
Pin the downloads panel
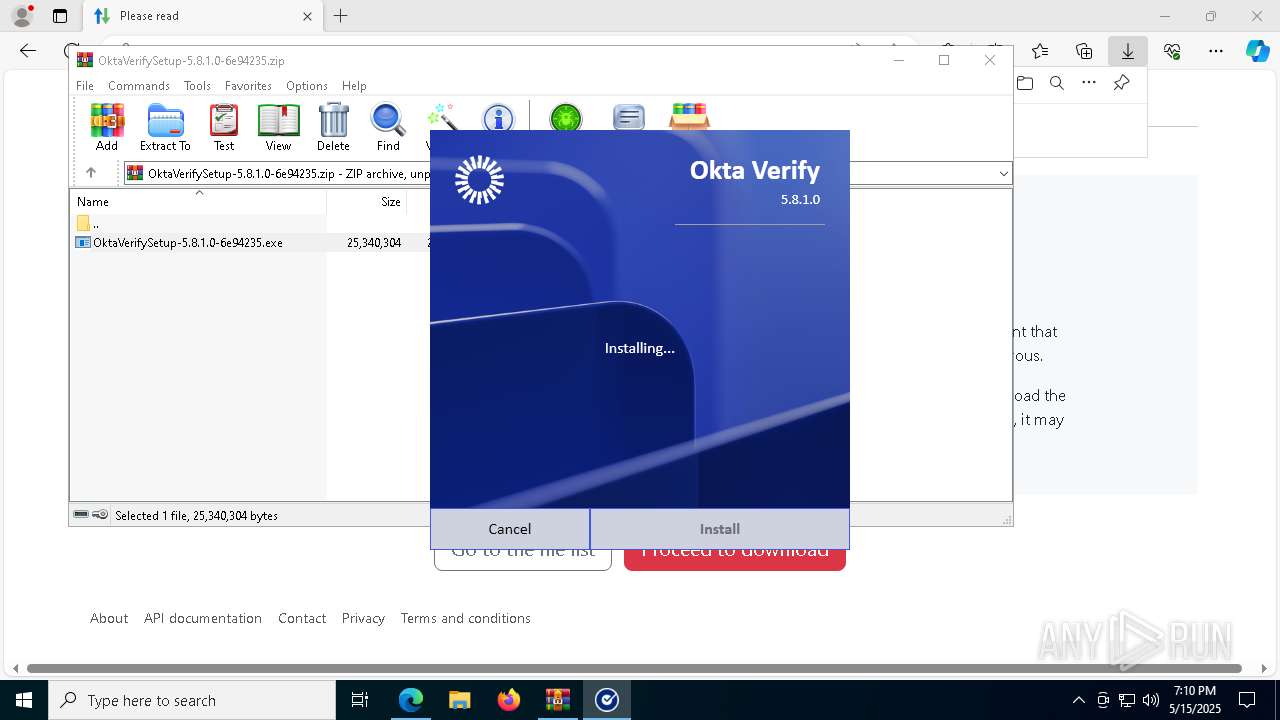click(1122, 83)
